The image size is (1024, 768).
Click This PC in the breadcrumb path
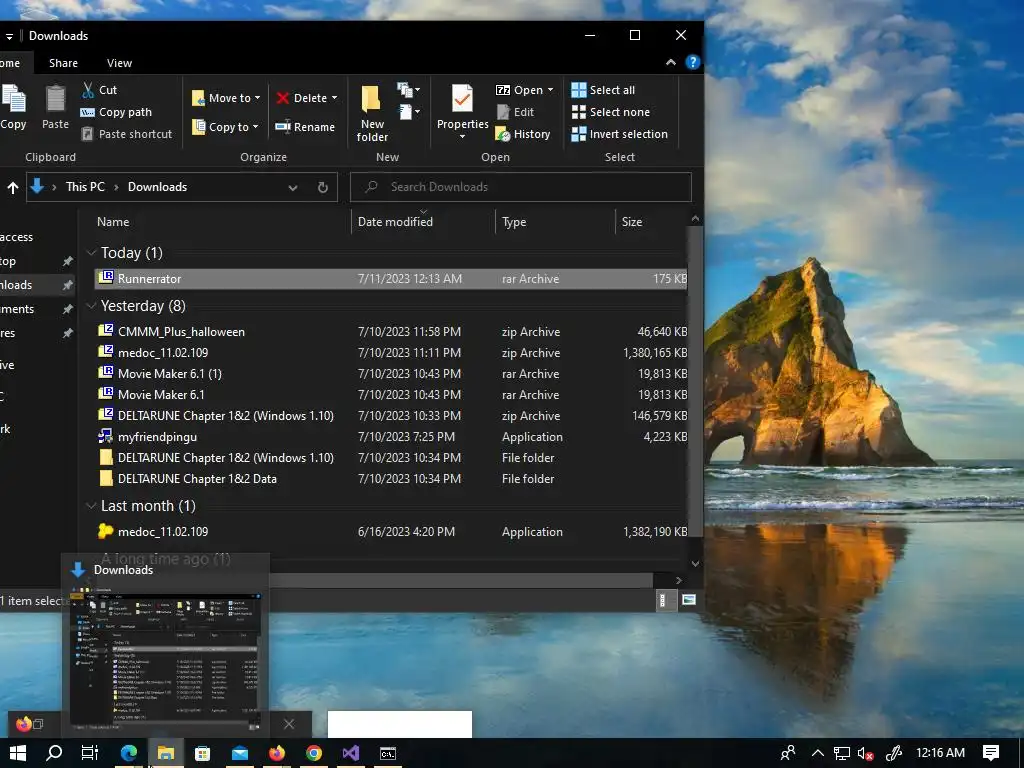[x=85, y=187]
